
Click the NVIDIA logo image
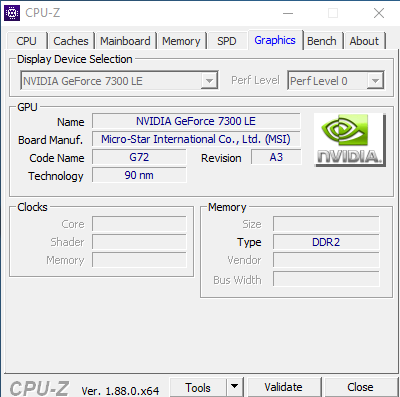pos(350,140)
